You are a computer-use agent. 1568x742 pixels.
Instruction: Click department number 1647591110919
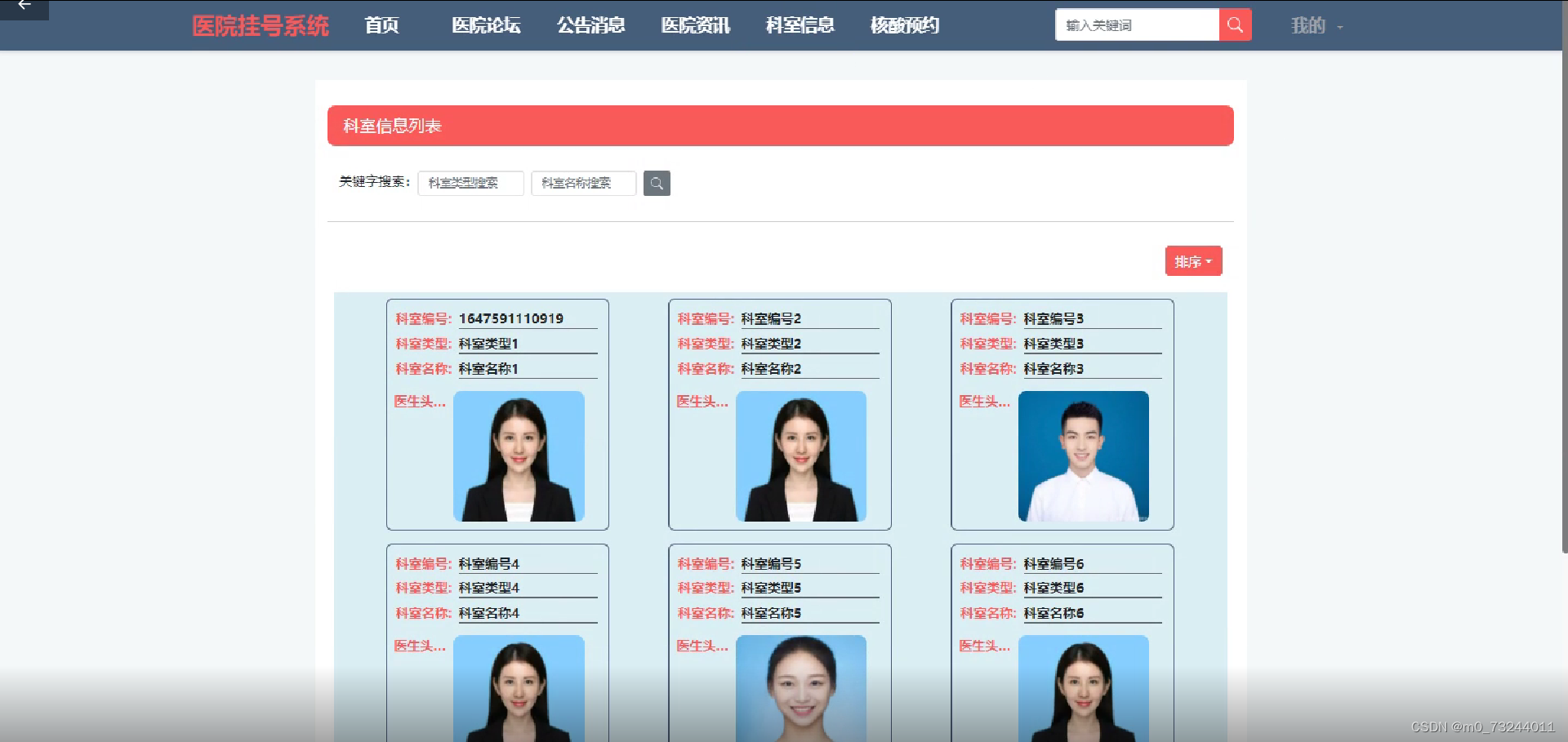(x=511, y=318)
